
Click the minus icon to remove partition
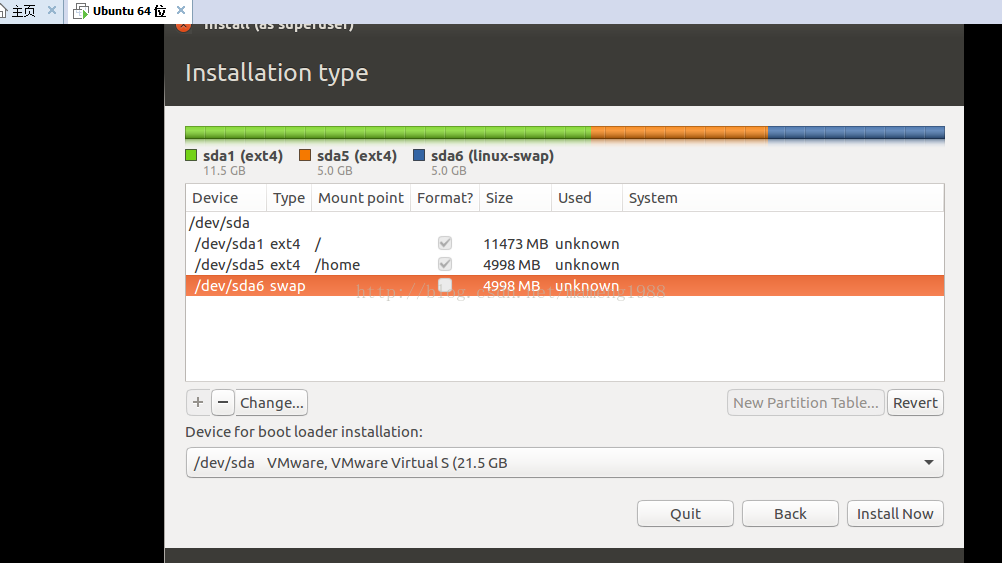(222, 403)
